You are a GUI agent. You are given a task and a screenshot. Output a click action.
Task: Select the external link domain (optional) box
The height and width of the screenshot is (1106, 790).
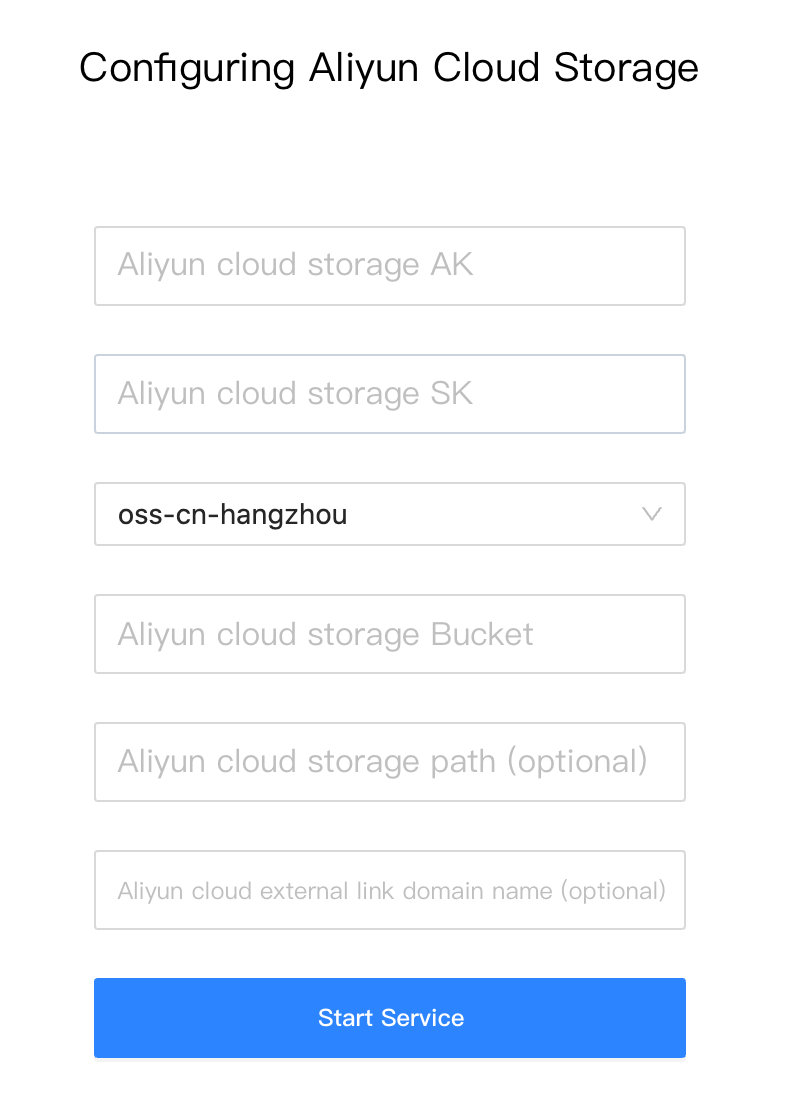389,890
